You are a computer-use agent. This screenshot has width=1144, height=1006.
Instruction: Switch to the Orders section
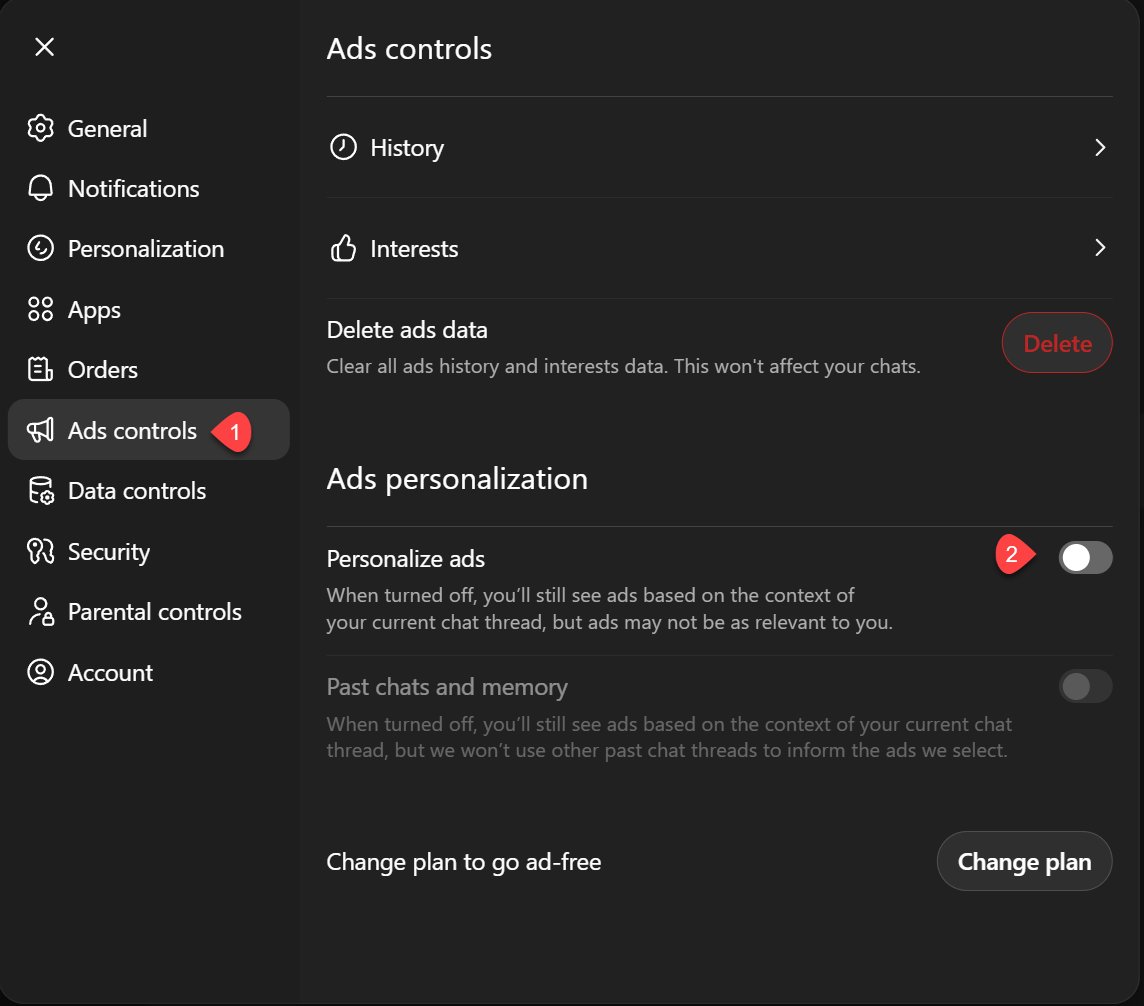tap(149, 369)
